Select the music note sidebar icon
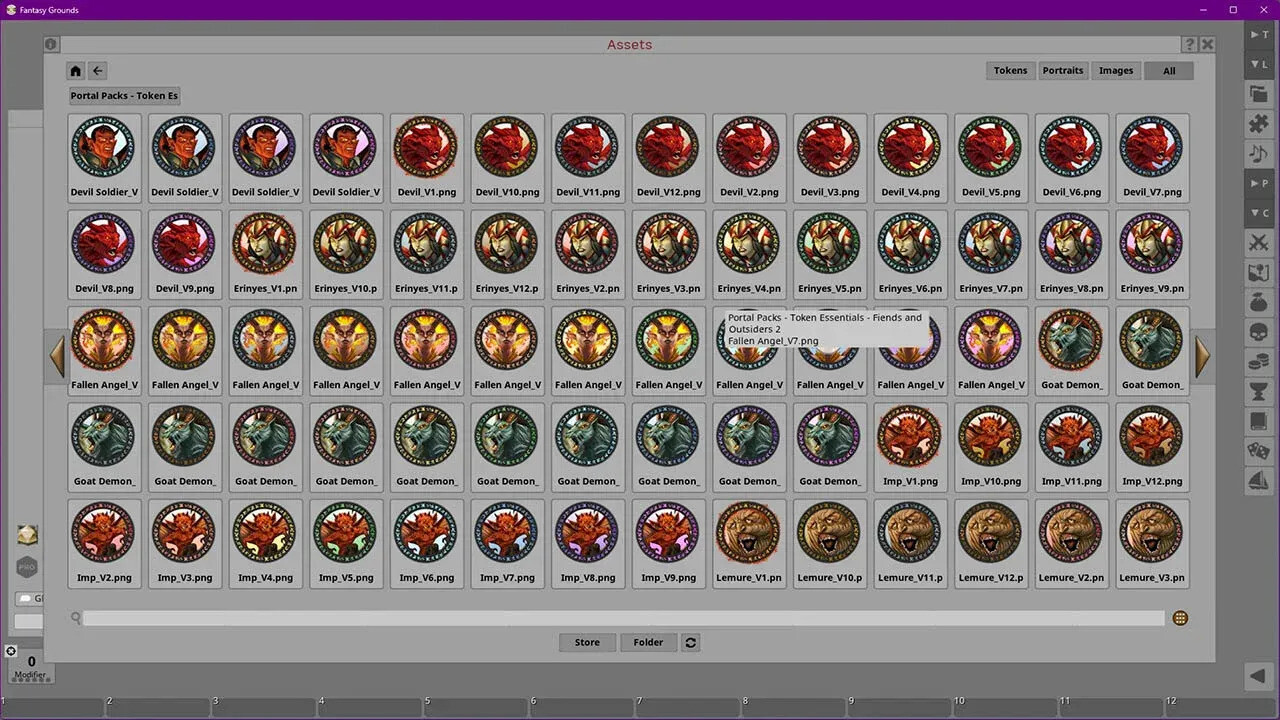This screenshot has height=720, width=1280. click(x=1259, y=154)
